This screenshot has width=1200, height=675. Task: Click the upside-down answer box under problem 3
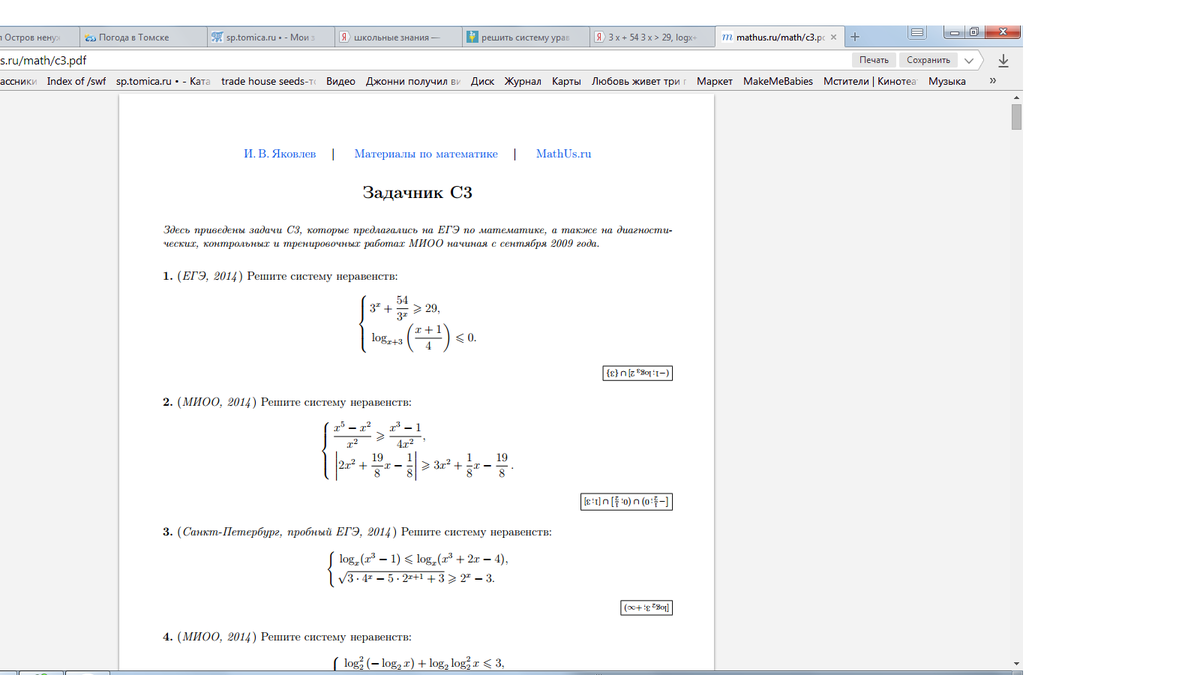[646, 607]
